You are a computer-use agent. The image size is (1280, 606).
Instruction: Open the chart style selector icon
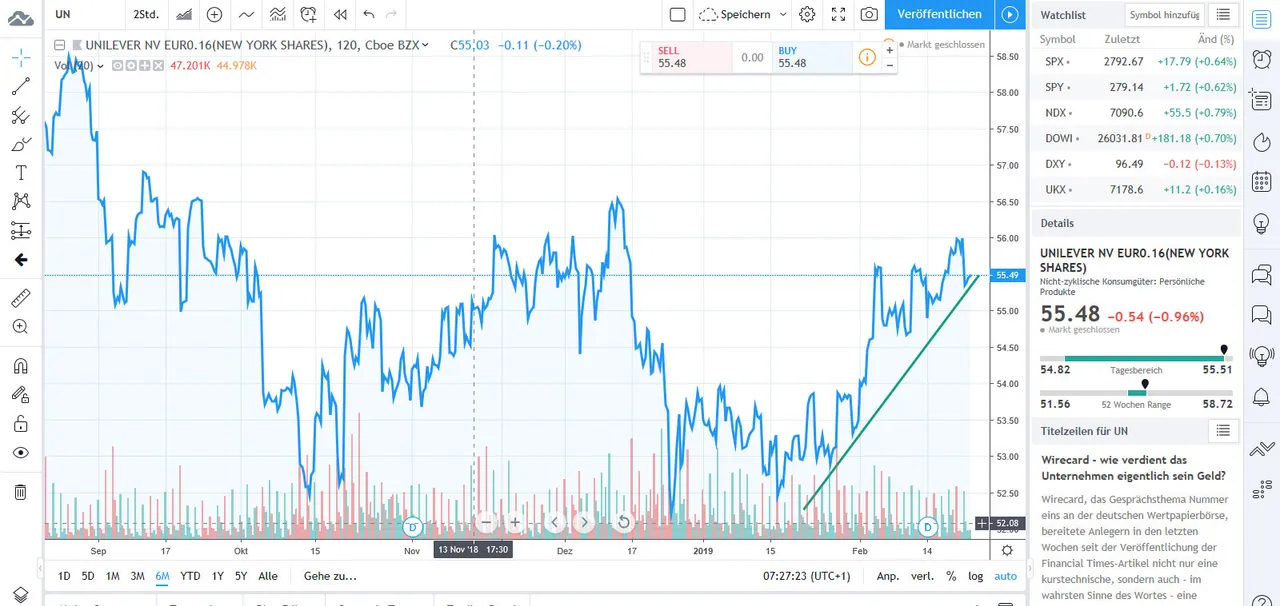click(x=184, y=14)
